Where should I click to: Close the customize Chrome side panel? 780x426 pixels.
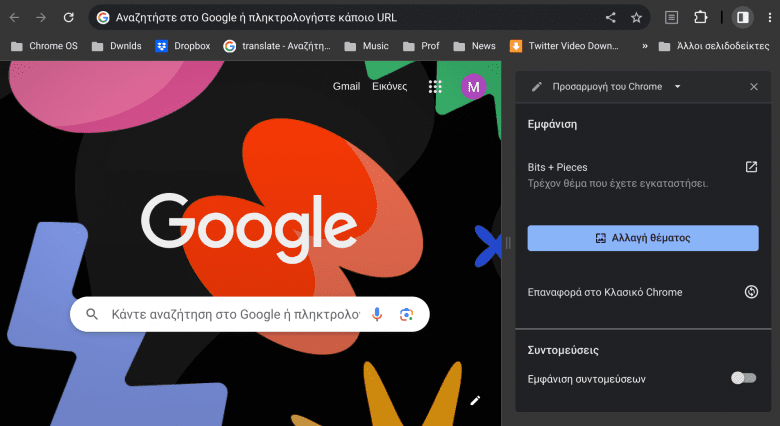(754, 87)
